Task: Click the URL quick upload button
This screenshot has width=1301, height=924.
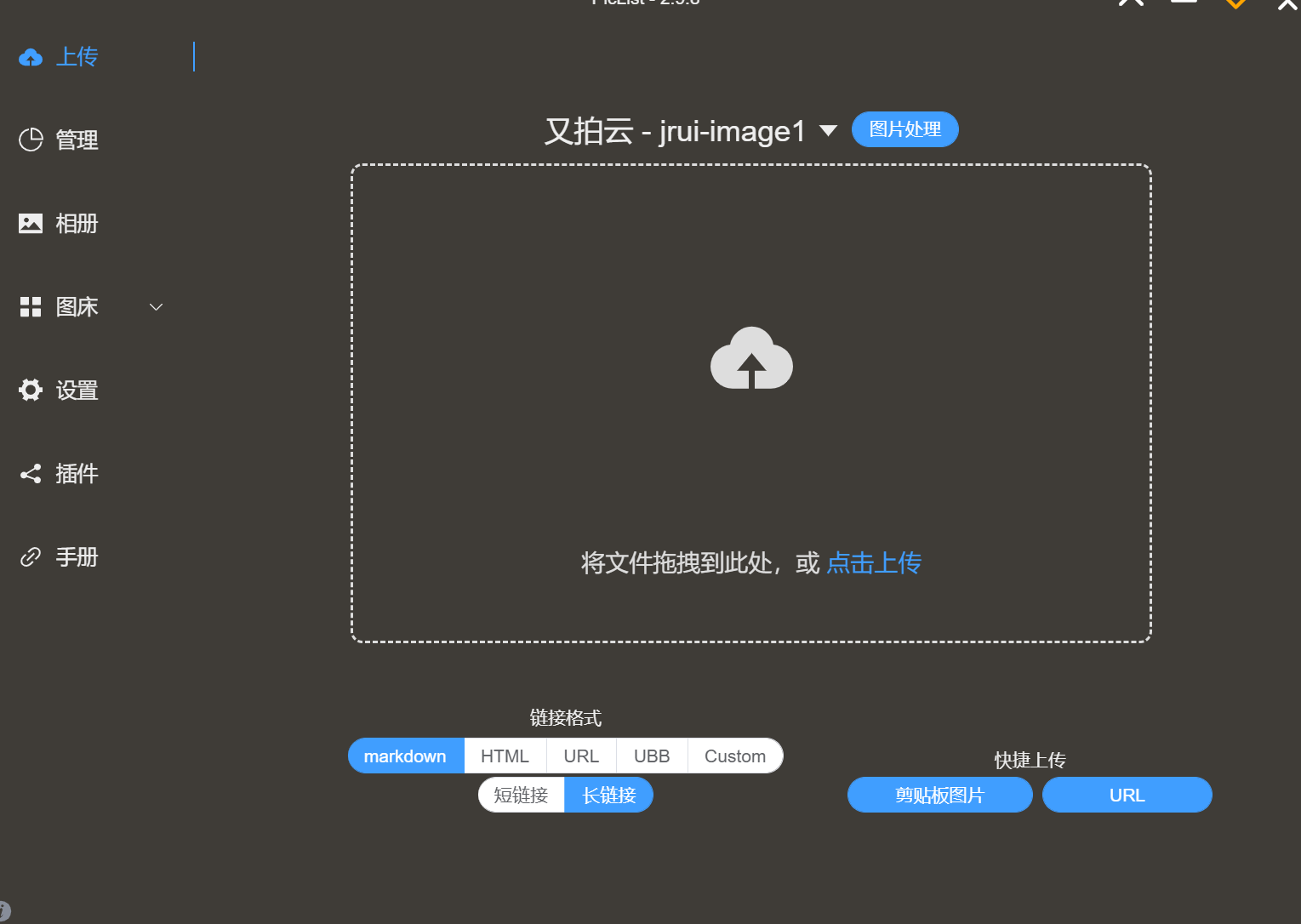Action: point(1127,795)
